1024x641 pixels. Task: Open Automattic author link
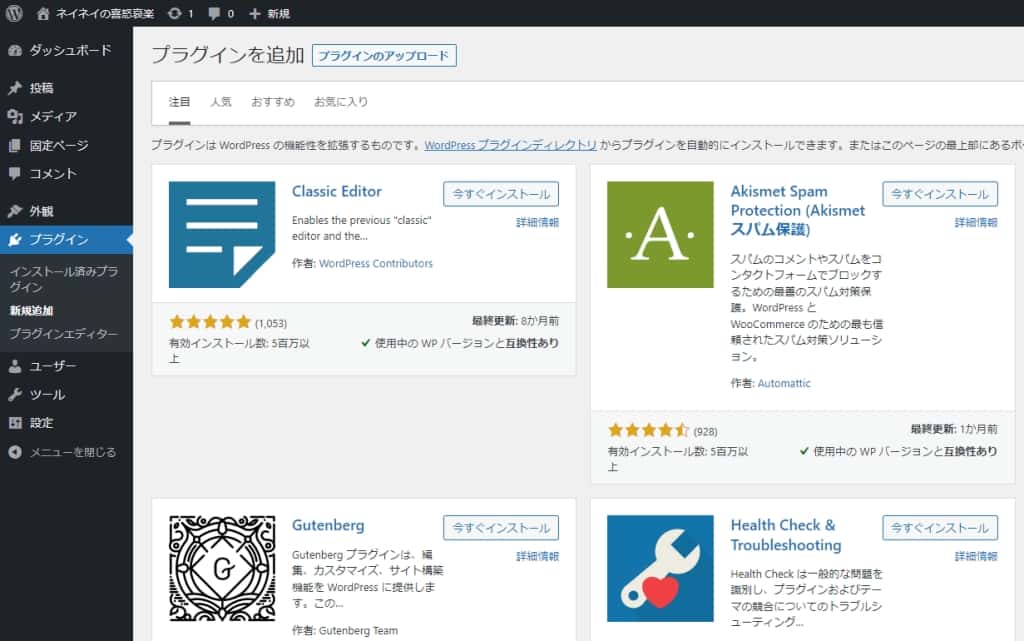click(x=784, y=383)
